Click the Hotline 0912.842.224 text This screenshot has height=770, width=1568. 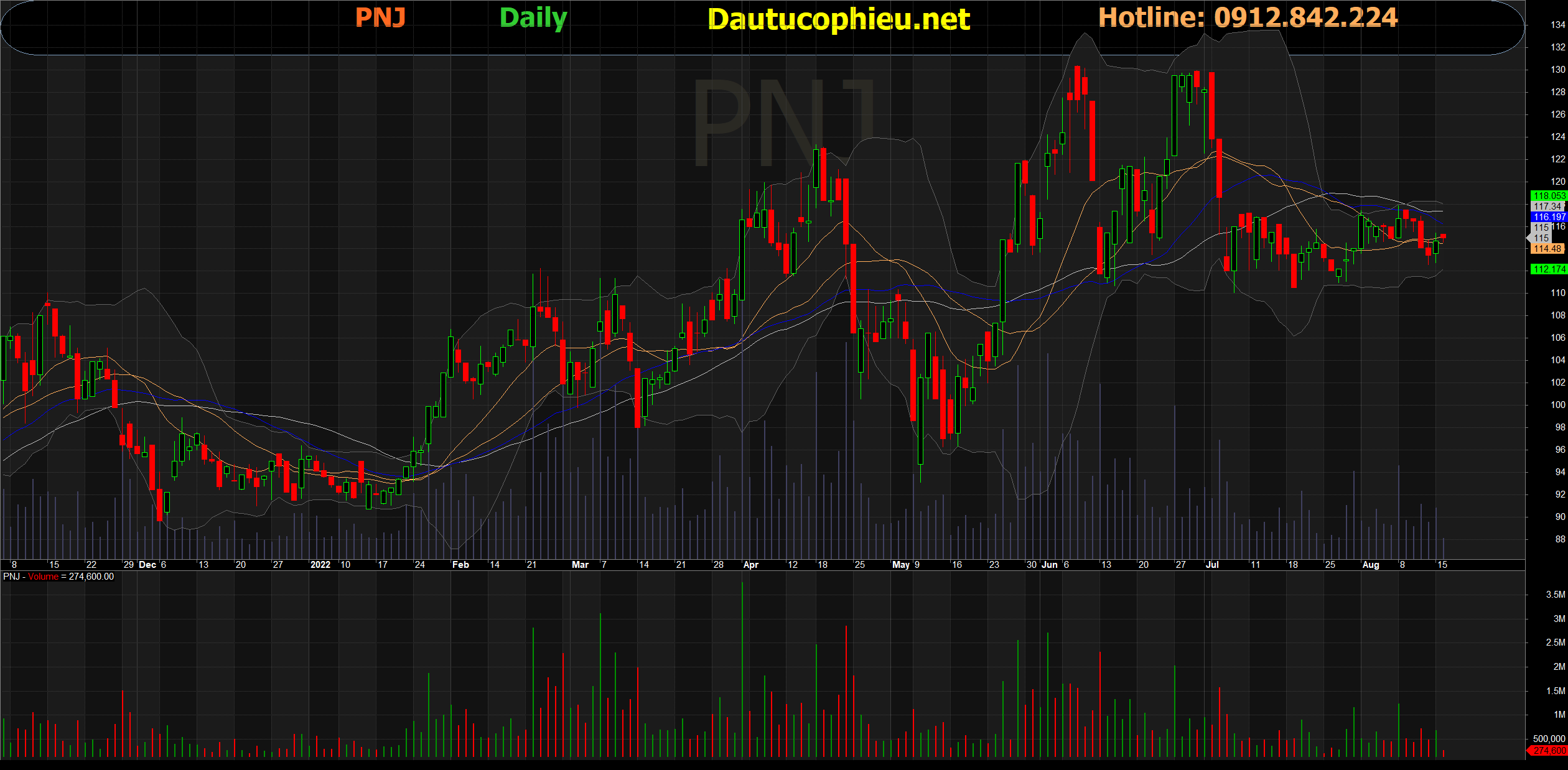pyautogui.click(x=1248, y=17)
